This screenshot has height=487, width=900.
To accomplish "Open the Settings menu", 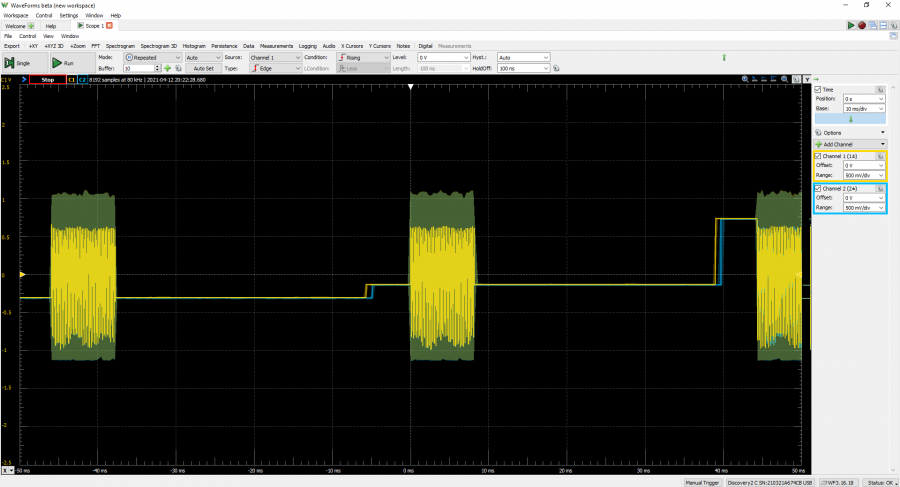I will 68,16.
